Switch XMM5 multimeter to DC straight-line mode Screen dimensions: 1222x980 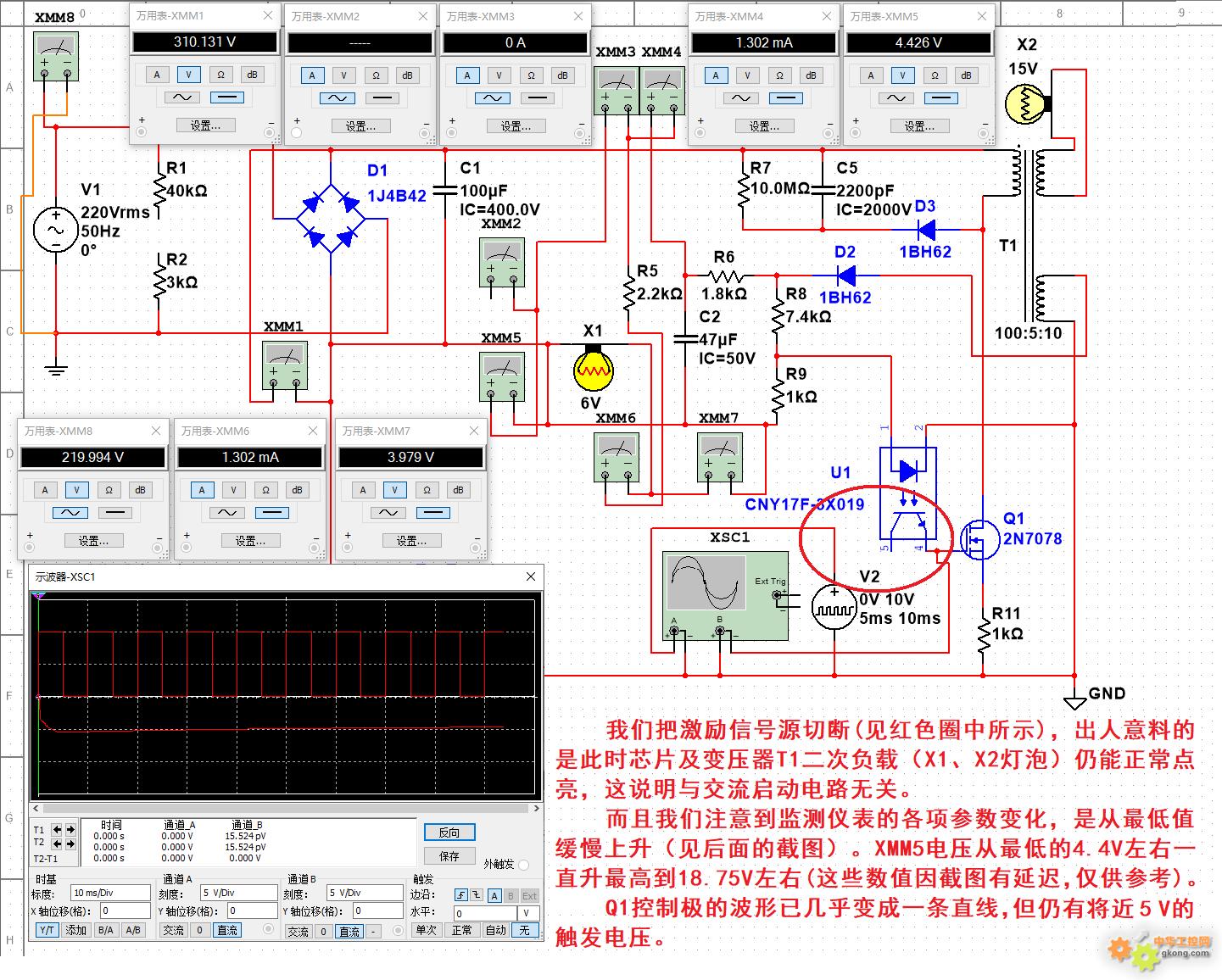940,98
